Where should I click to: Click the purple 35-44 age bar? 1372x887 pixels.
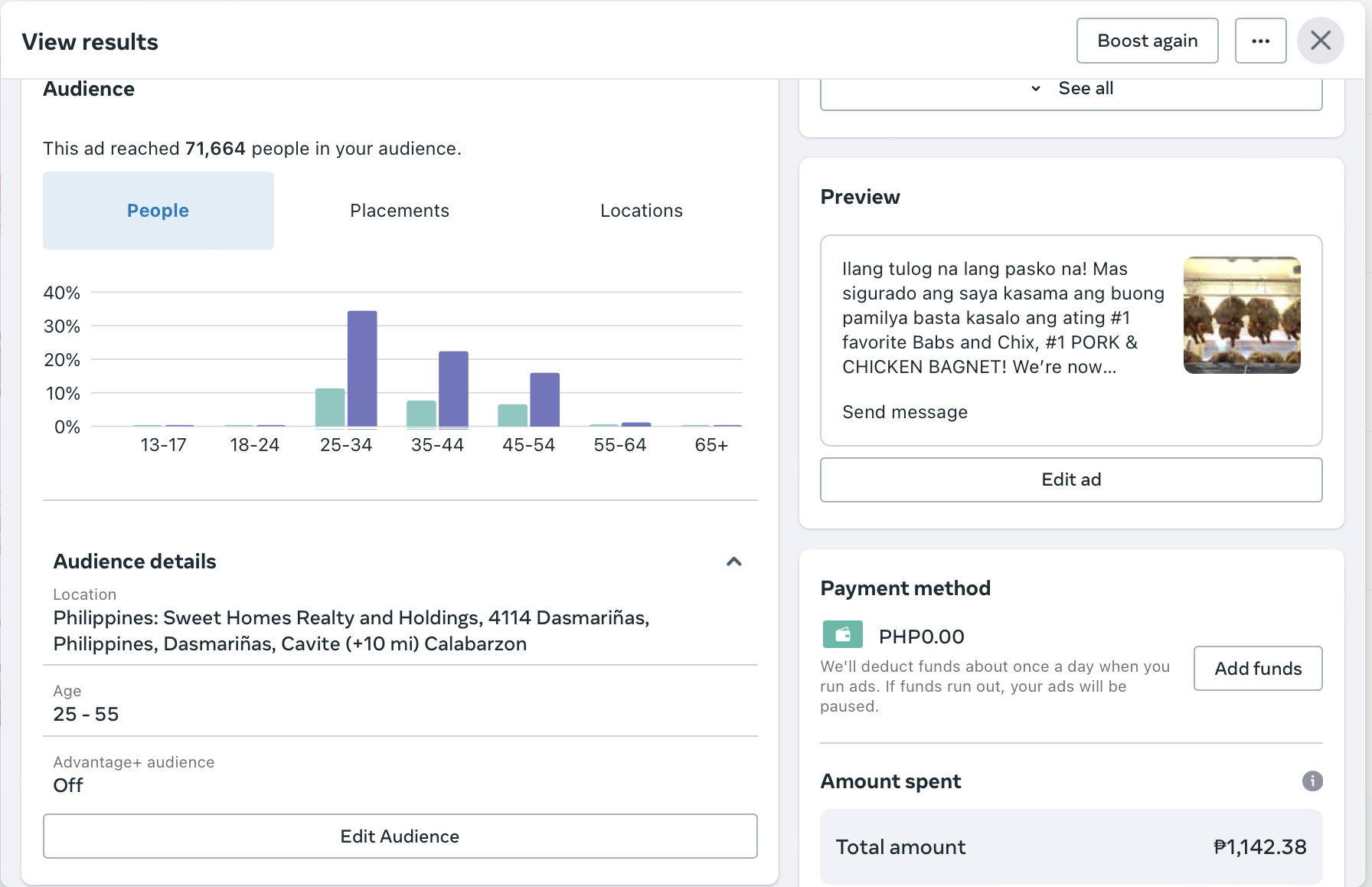[x=453, y=388]
